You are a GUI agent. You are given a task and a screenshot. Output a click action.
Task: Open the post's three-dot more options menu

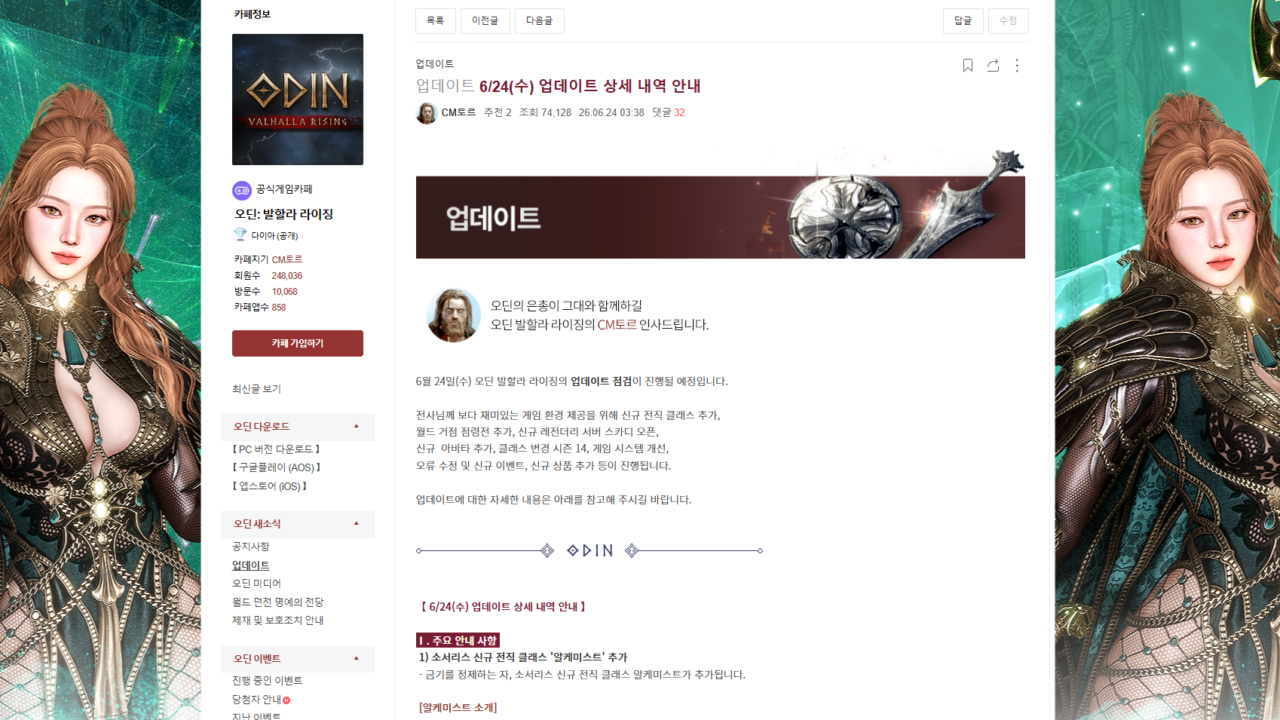tap(1017, 65)
